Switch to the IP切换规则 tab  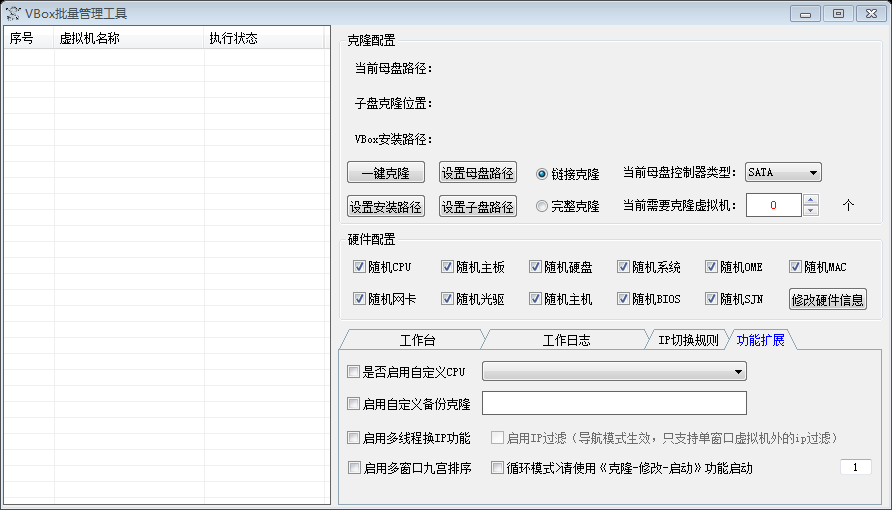688,340
